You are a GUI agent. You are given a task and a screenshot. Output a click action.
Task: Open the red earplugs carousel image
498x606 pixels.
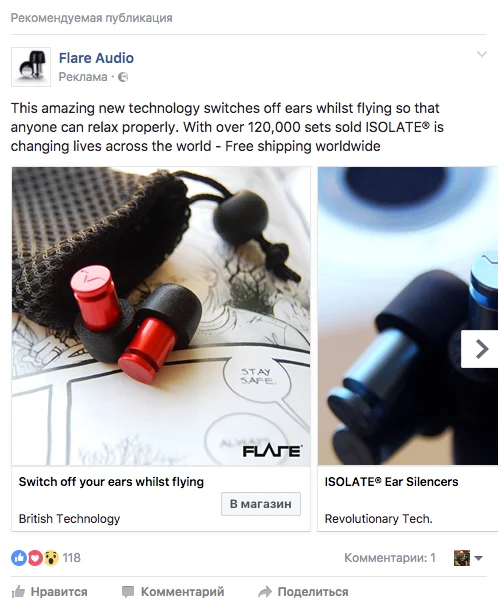(x=161, y=316)
